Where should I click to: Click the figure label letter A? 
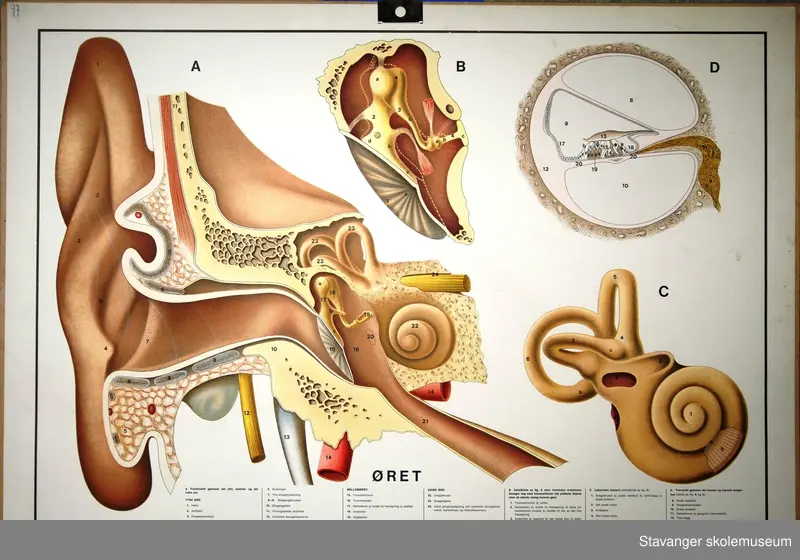pos(197,67)
